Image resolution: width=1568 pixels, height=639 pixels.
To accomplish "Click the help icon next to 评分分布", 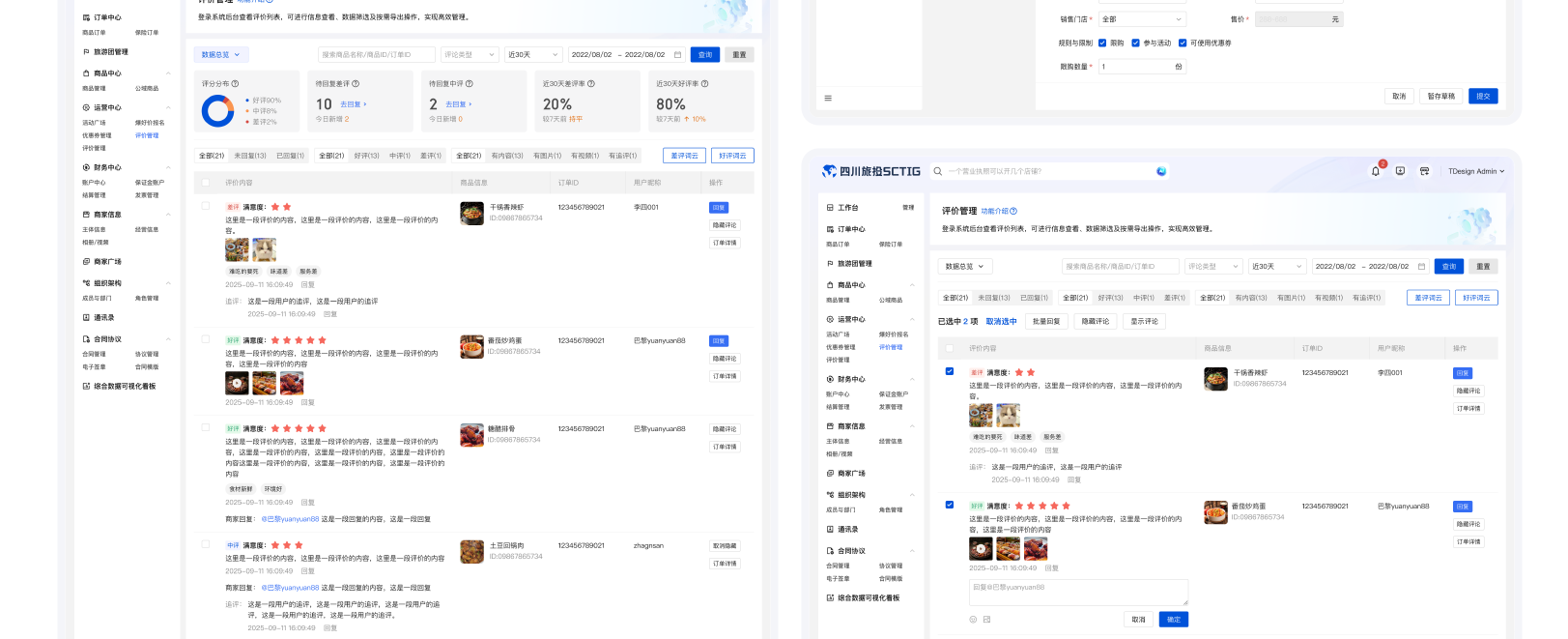I will (235, 84).
